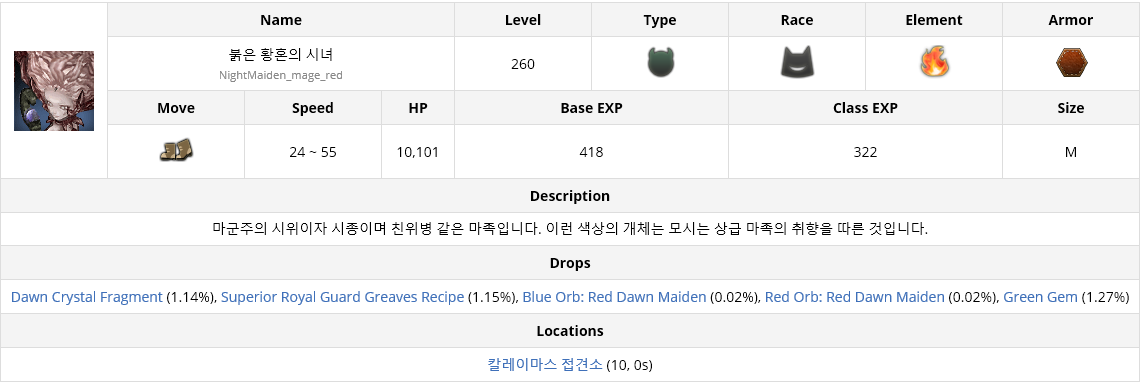Click the Drops section header

pos(570,263)
